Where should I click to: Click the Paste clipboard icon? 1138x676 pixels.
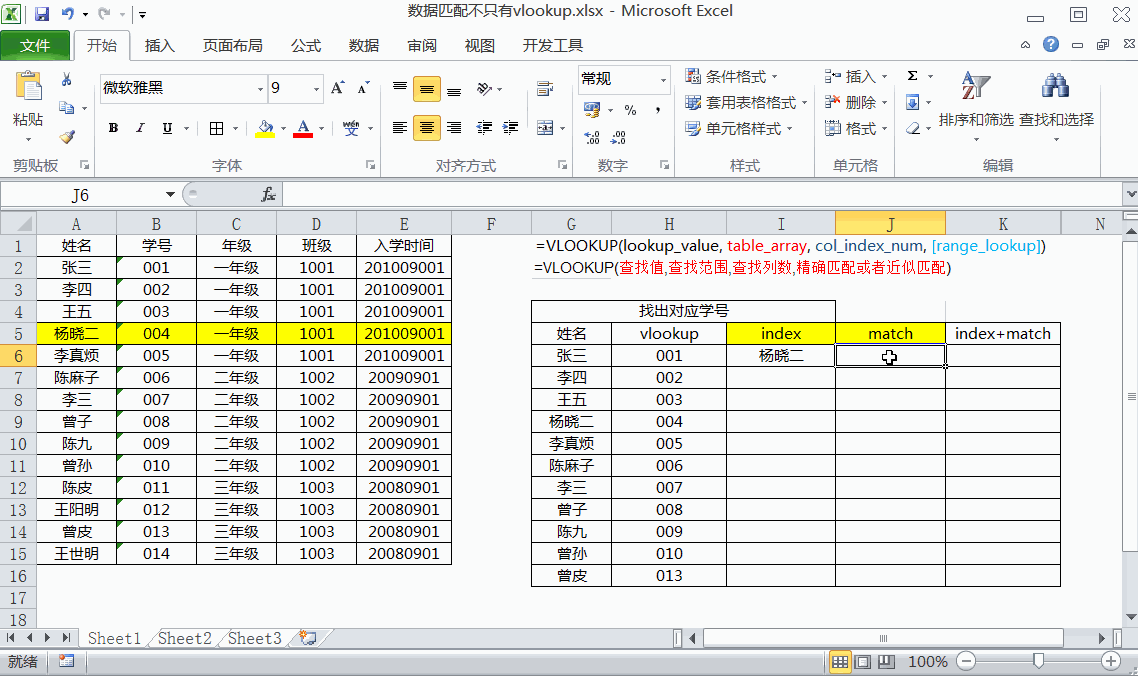pyautogui.click(x=28, y=87)
